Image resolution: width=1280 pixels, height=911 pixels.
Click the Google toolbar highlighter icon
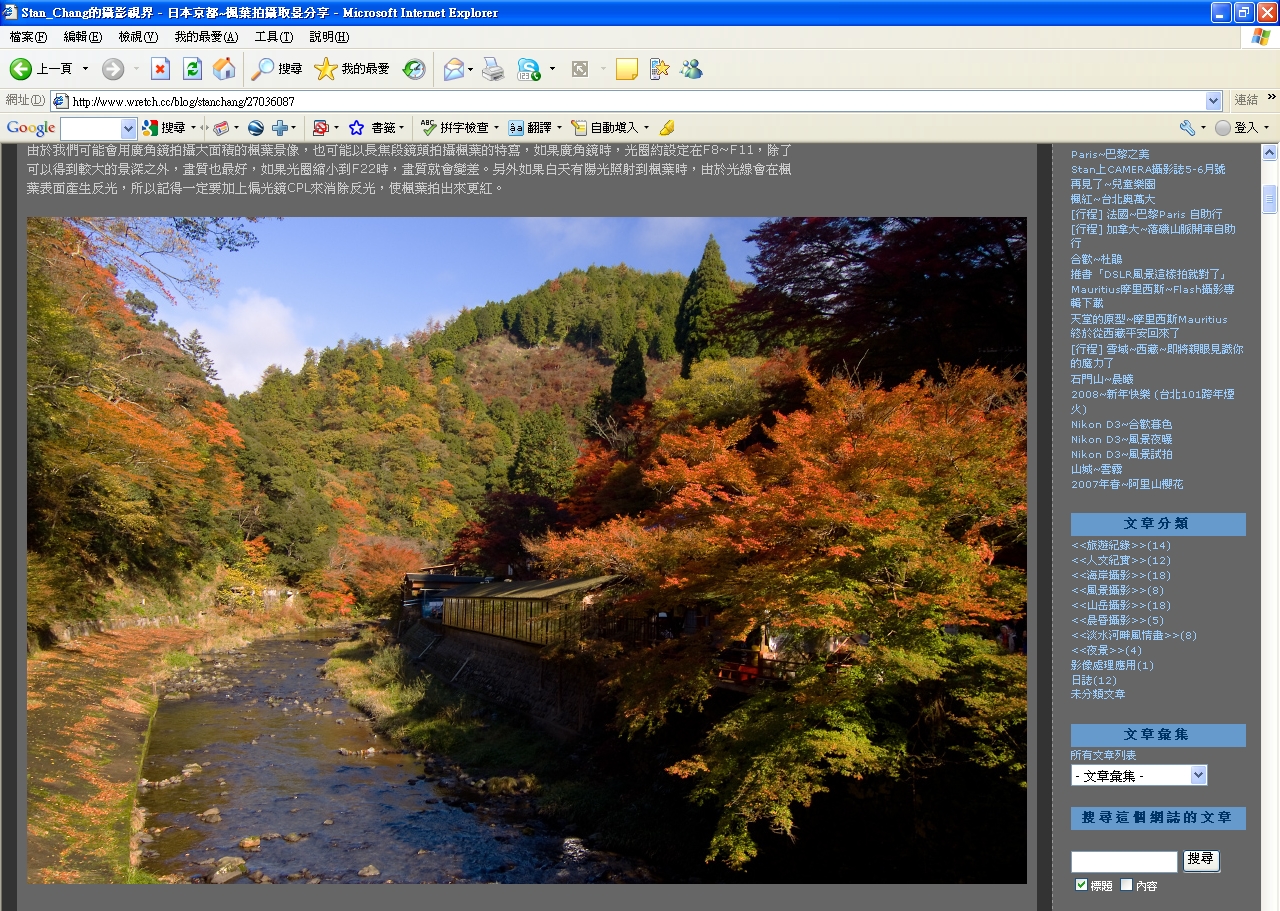tap(667, 128)
